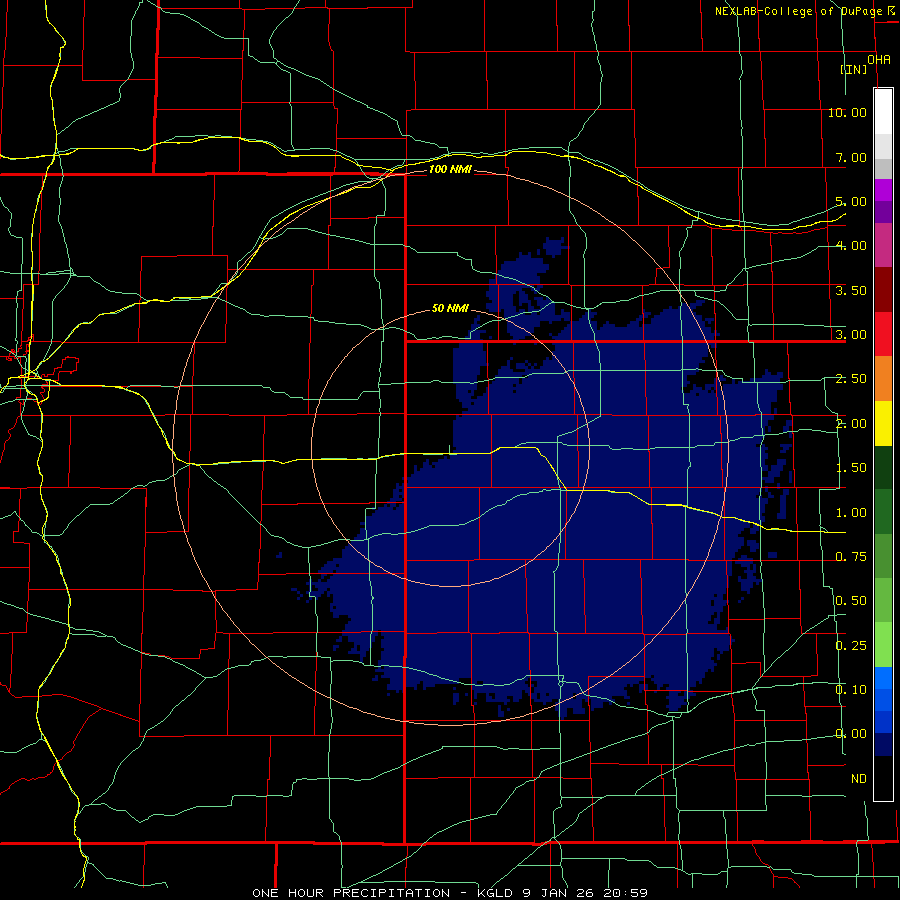Click the 5.00 legend value

tap(851, 201)
